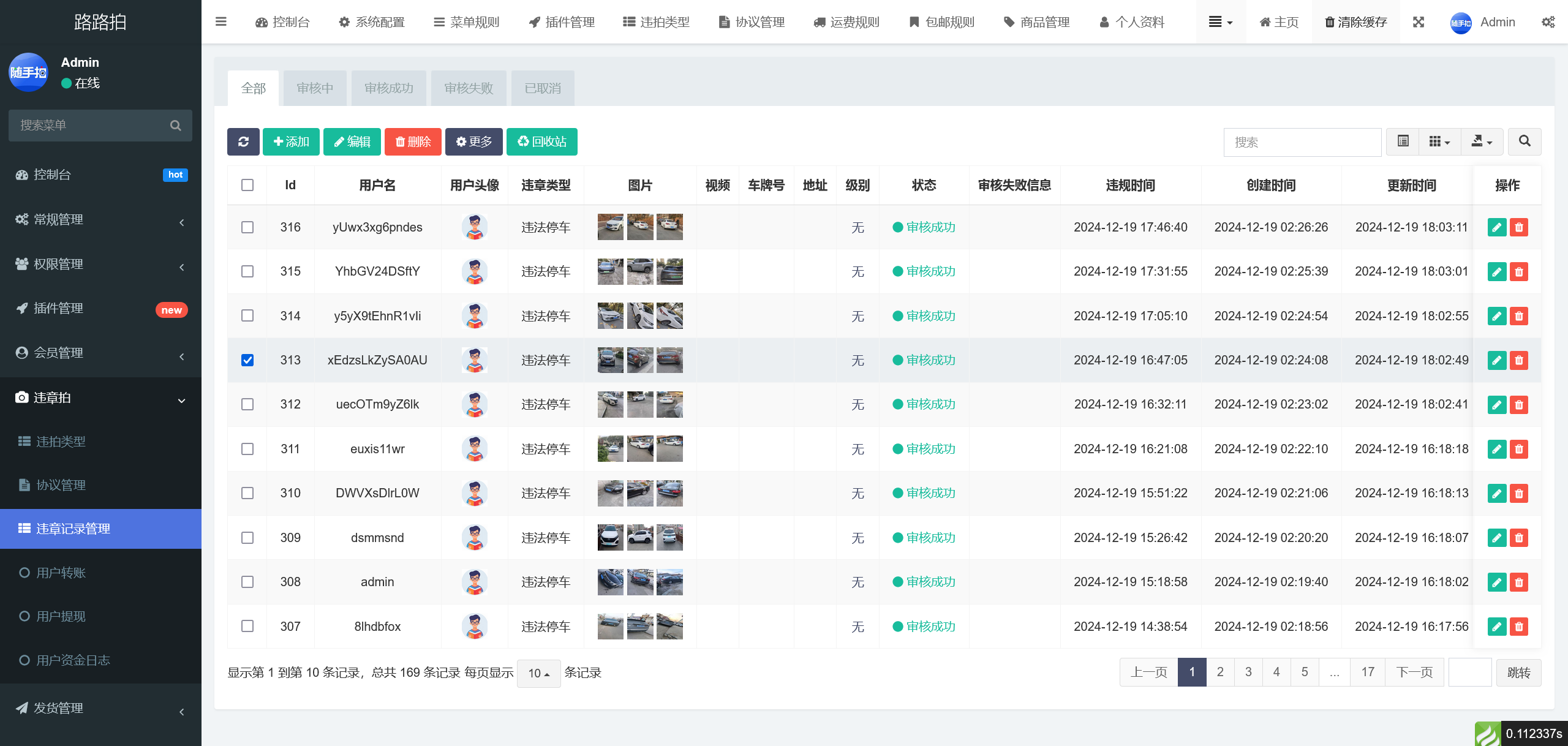The width and height of the screenshot is (1568, 746).
Task: Uncheck the checkbox for record 313
Action: (247, 360)
